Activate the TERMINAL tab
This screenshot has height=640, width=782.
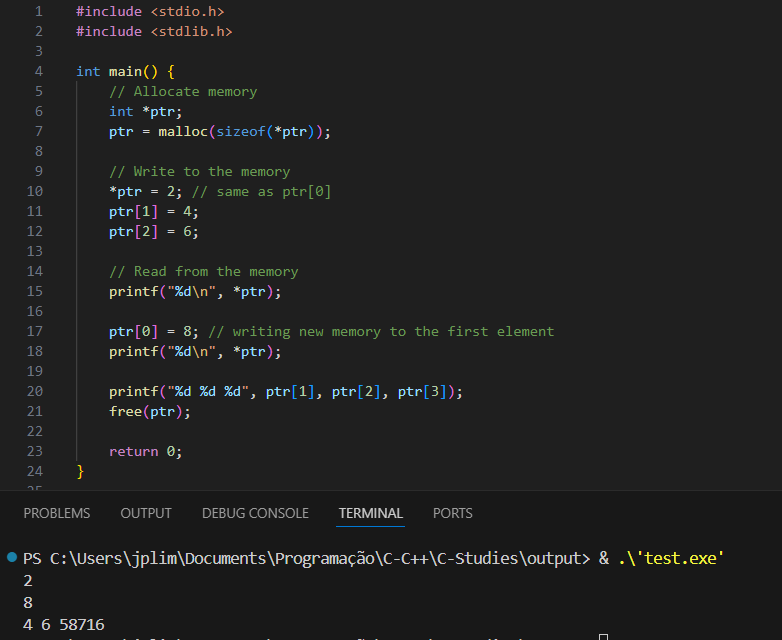pyautogui.click(x=370, y=513)
